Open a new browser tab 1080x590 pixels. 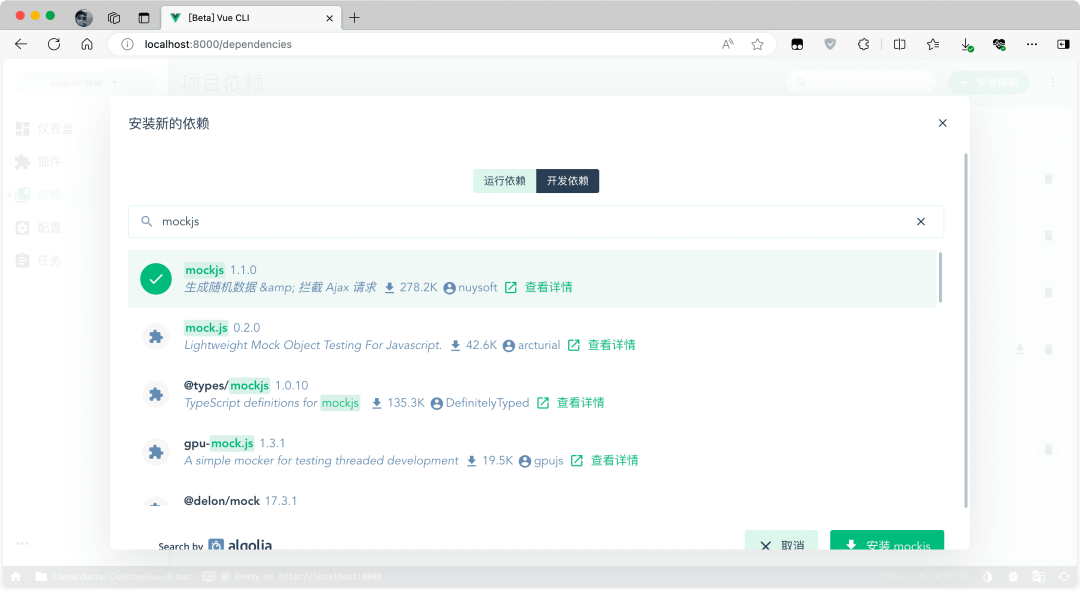pyautogui.click(x=354, y=18)
